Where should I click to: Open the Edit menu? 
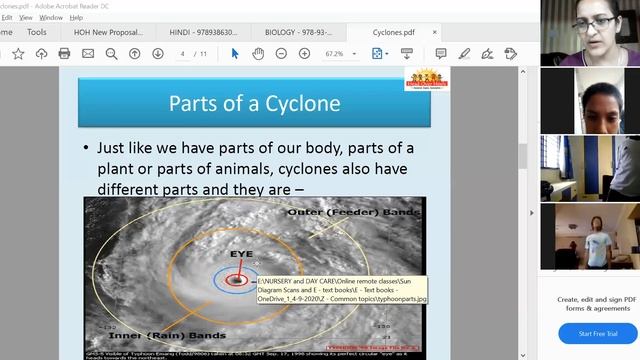(x=7, y=18)
